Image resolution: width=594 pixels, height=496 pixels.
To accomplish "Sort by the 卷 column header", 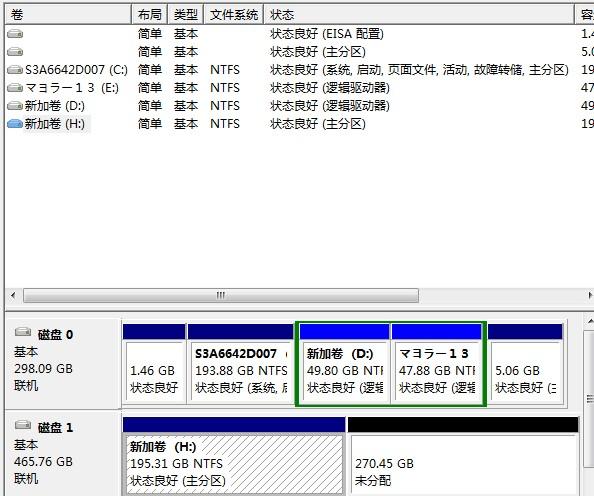I will tap(68, 15).
